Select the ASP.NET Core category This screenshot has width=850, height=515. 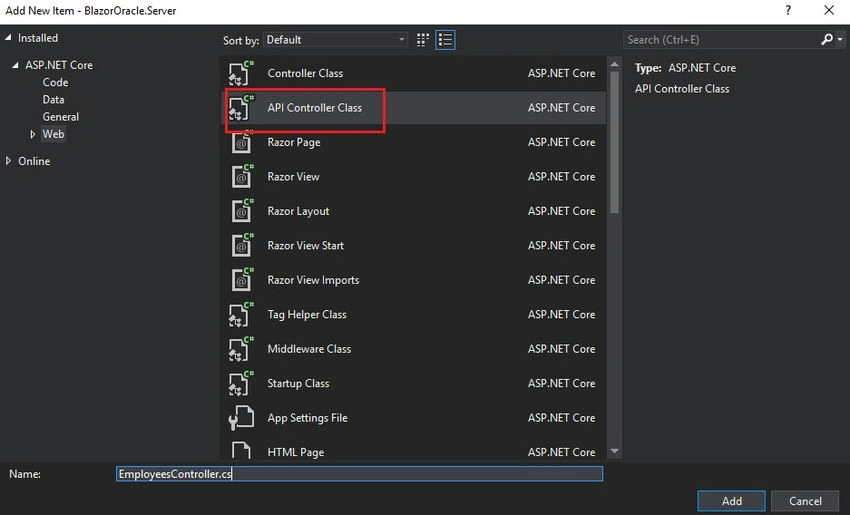point(59,65)
